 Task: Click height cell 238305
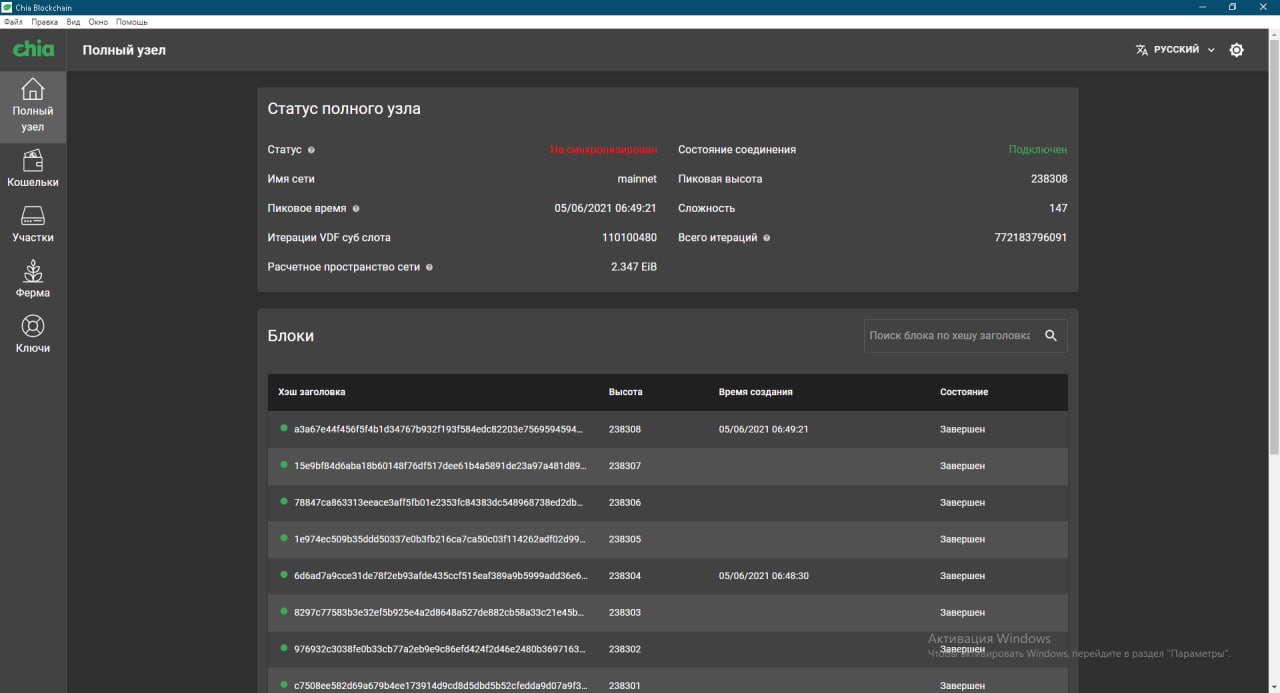tap(625, 539)
